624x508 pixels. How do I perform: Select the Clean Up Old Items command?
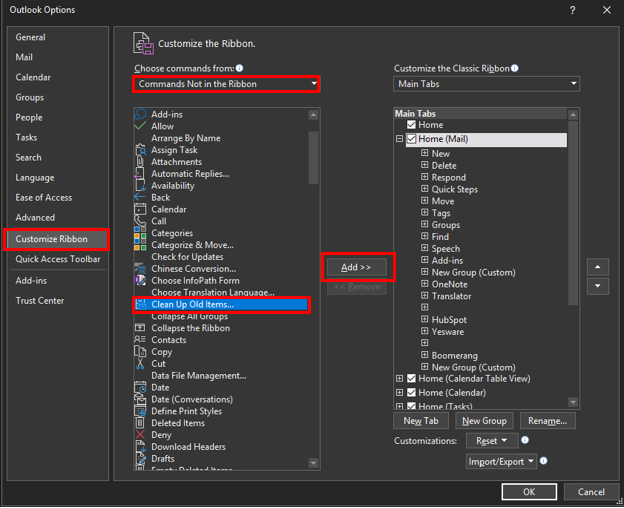pyautogui.click(x=222, y=305)
